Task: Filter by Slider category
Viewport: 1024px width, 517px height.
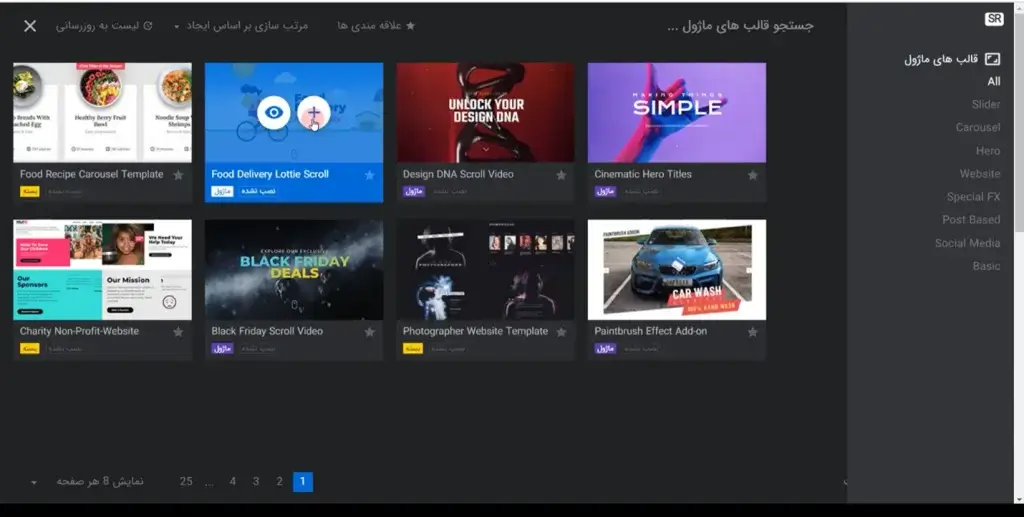Action: click(985, 104)
